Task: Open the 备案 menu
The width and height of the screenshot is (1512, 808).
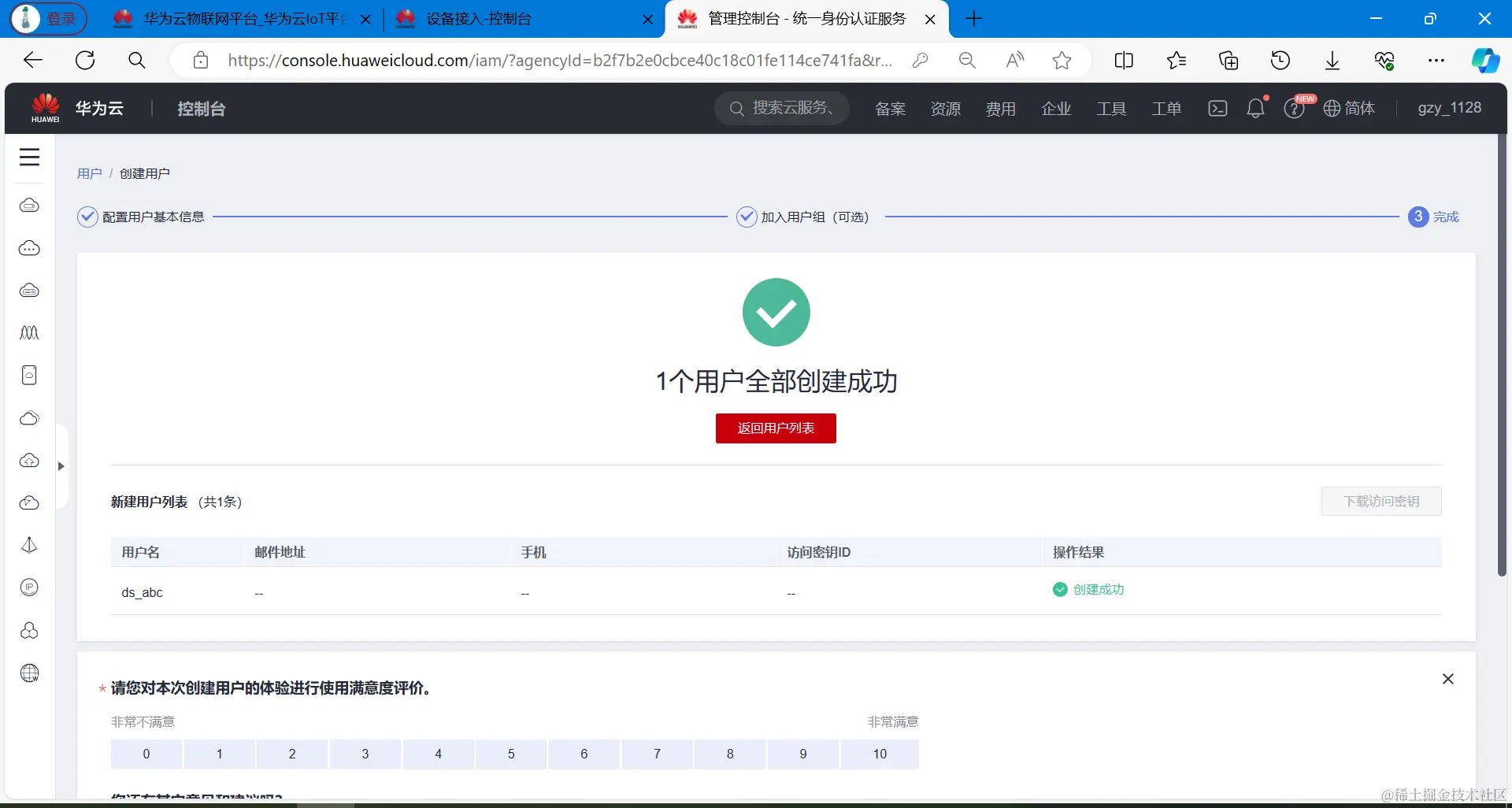Action: pos(891,109)
